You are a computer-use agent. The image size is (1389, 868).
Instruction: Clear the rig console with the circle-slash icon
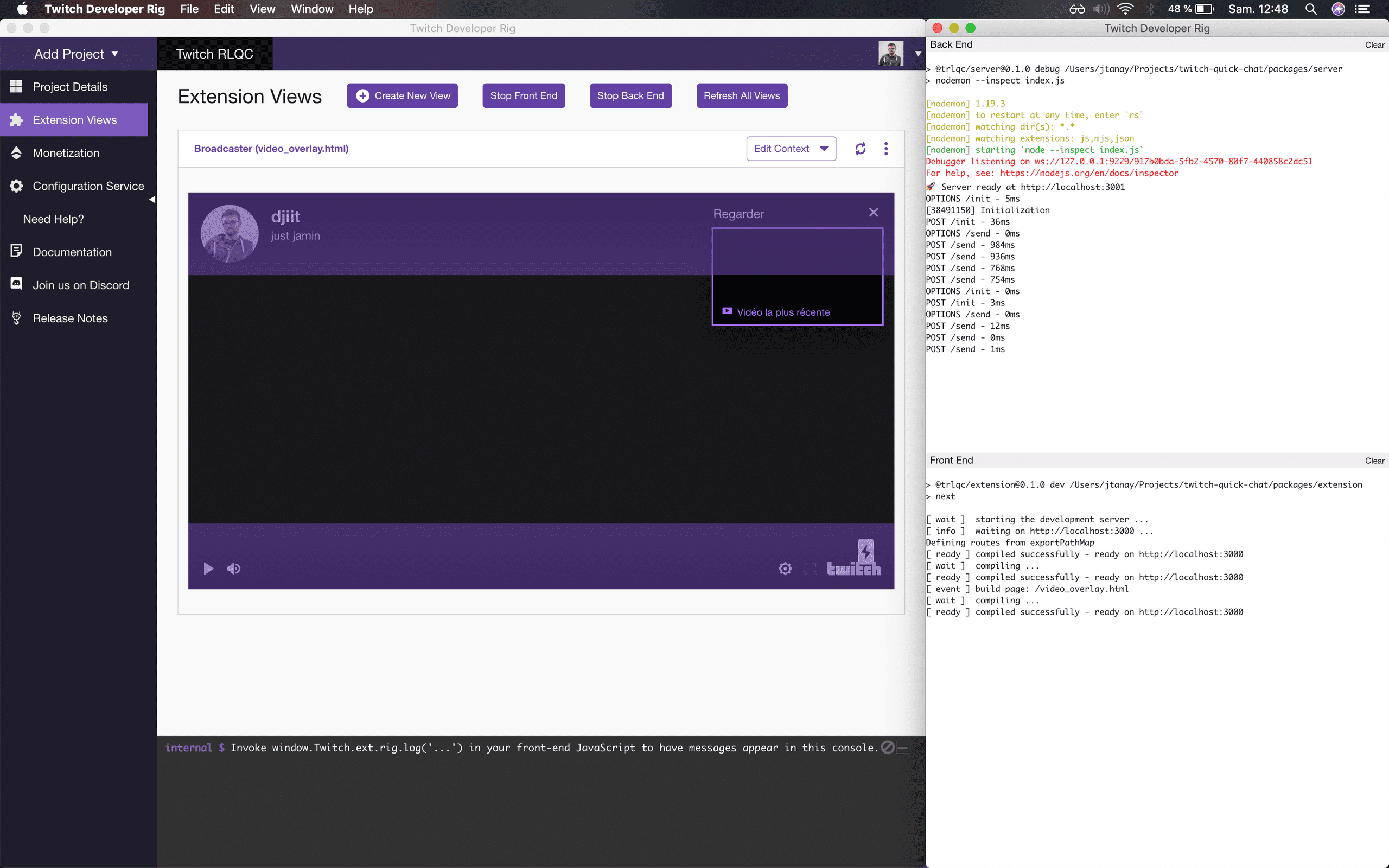pos(887,748)
